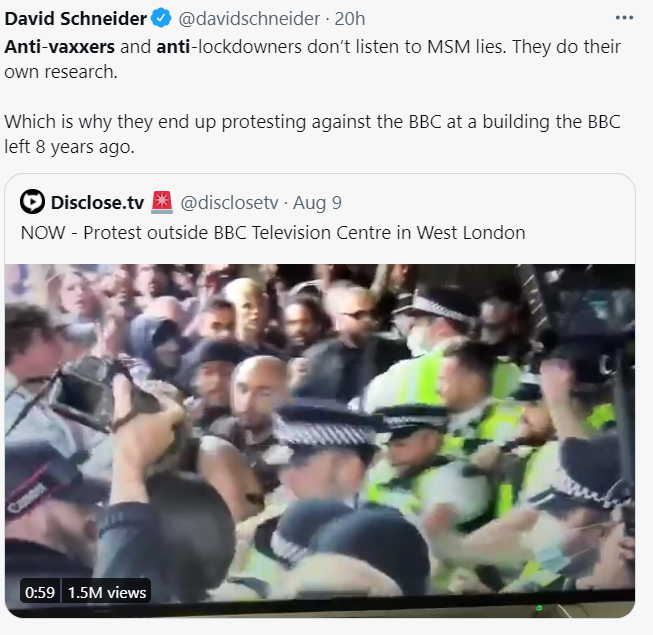Click the Disclose.tv play-logo avatar

tap(32, 203)
